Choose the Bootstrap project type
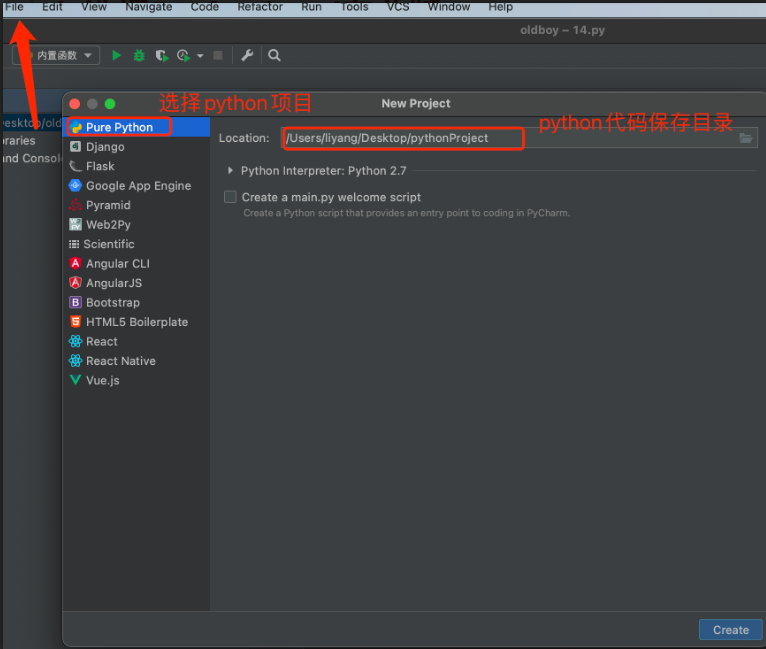The image size is (766, 649). [x=136, y=303]
